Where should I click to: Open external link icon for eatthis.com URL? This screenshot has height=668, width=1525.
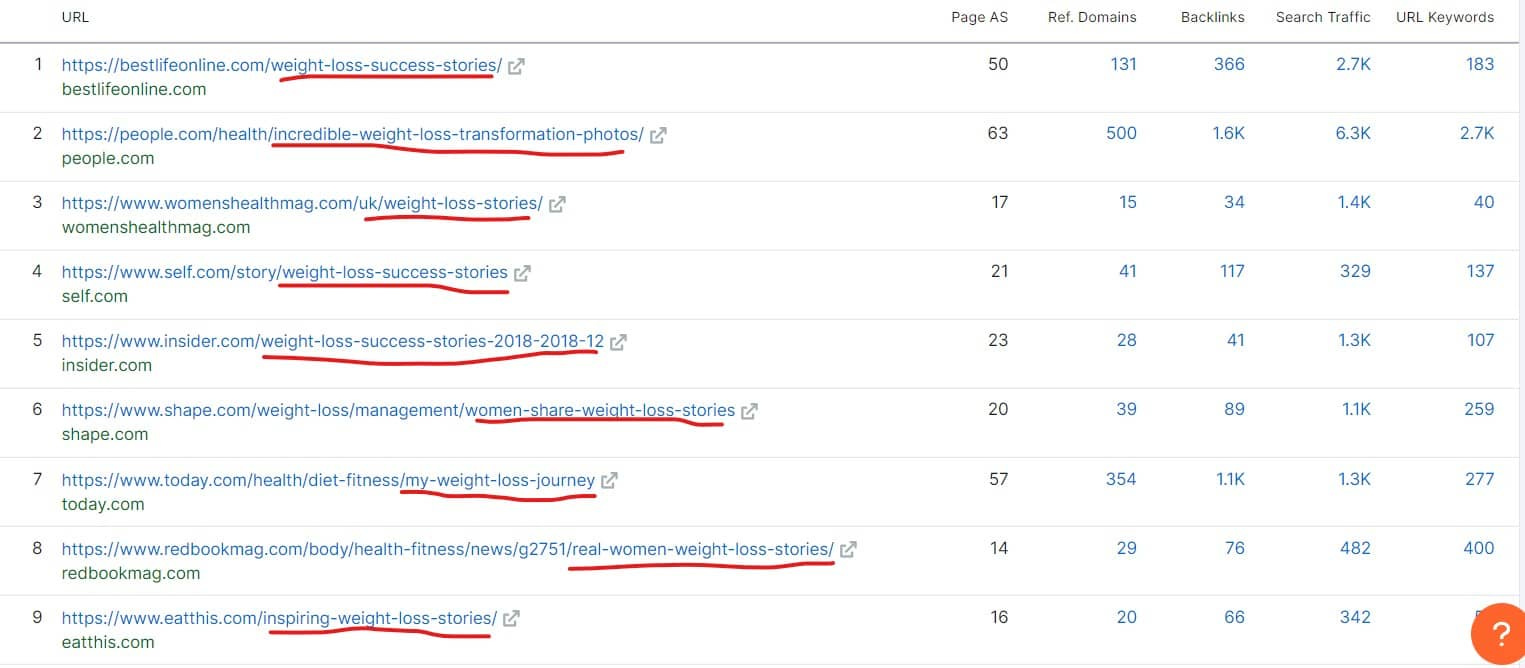[x=511, y=618]
